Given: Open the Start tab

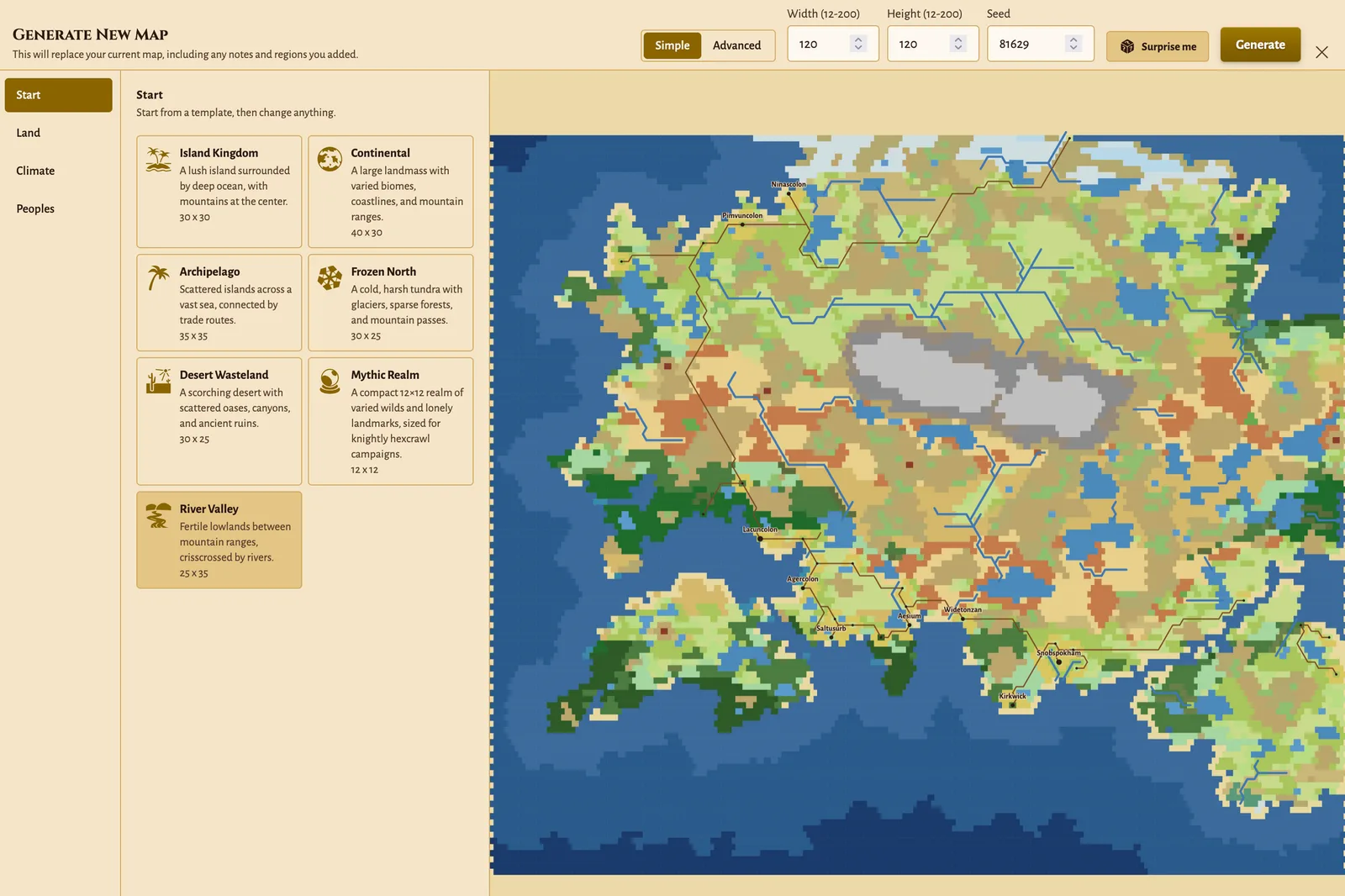Looking at the screenshot, I should click(59, 95).
